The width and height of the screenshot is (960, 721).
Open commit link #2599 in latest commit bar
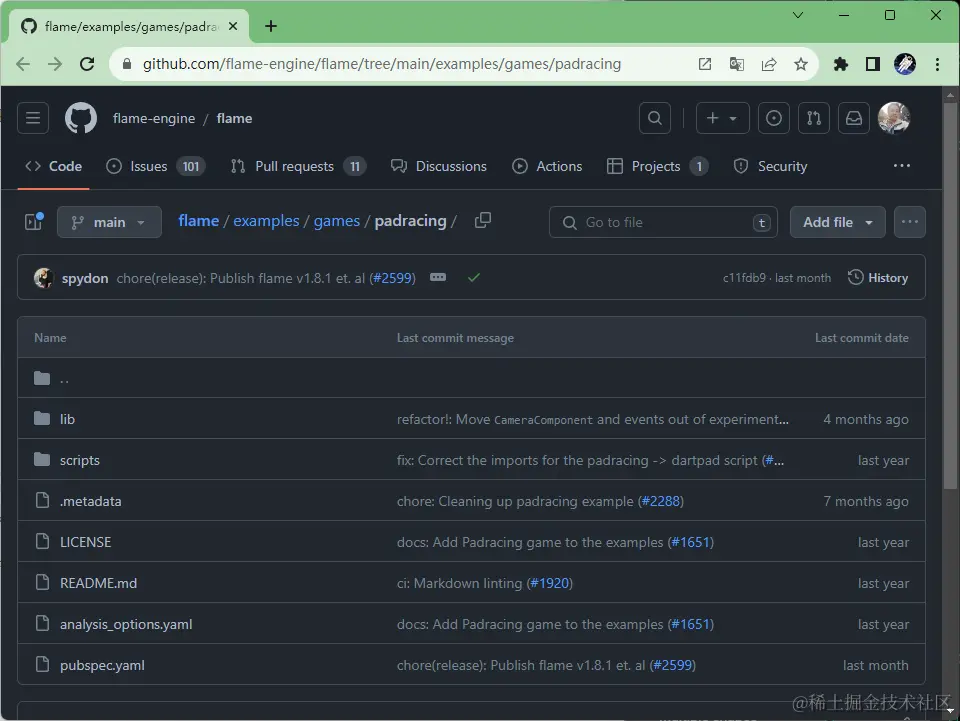pyautogui.click(x=392, y=278)
